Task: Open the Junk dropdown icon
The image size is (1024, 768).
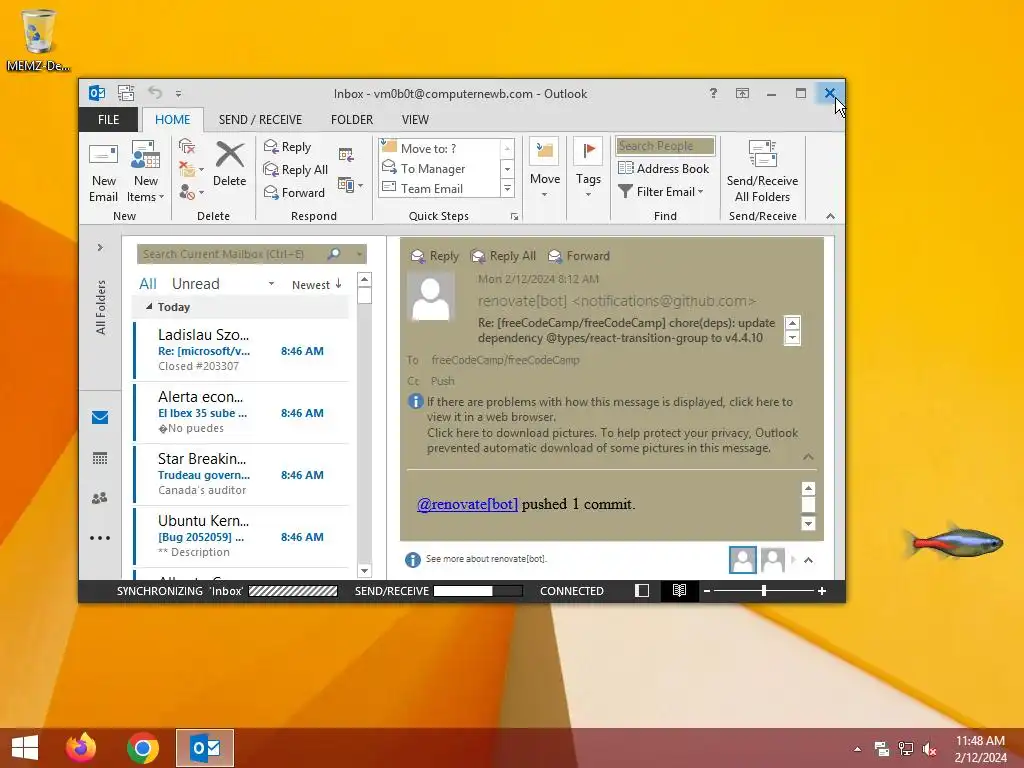Action: click(191, 192)
